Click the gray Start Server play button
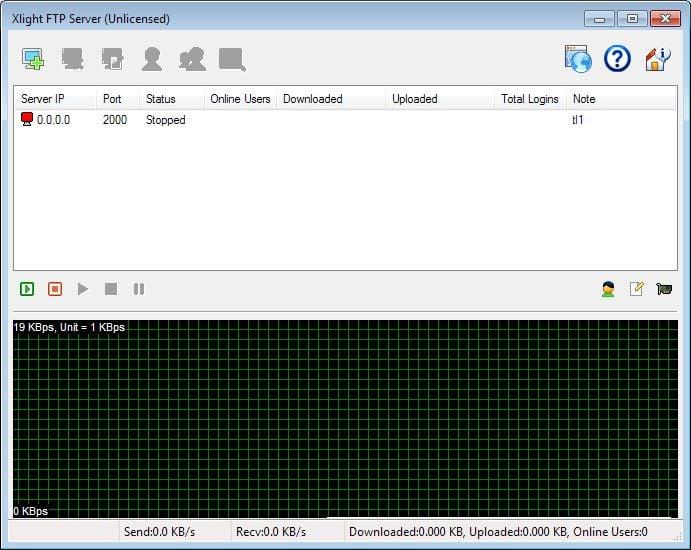691x550 pixels. coord(82,289)
